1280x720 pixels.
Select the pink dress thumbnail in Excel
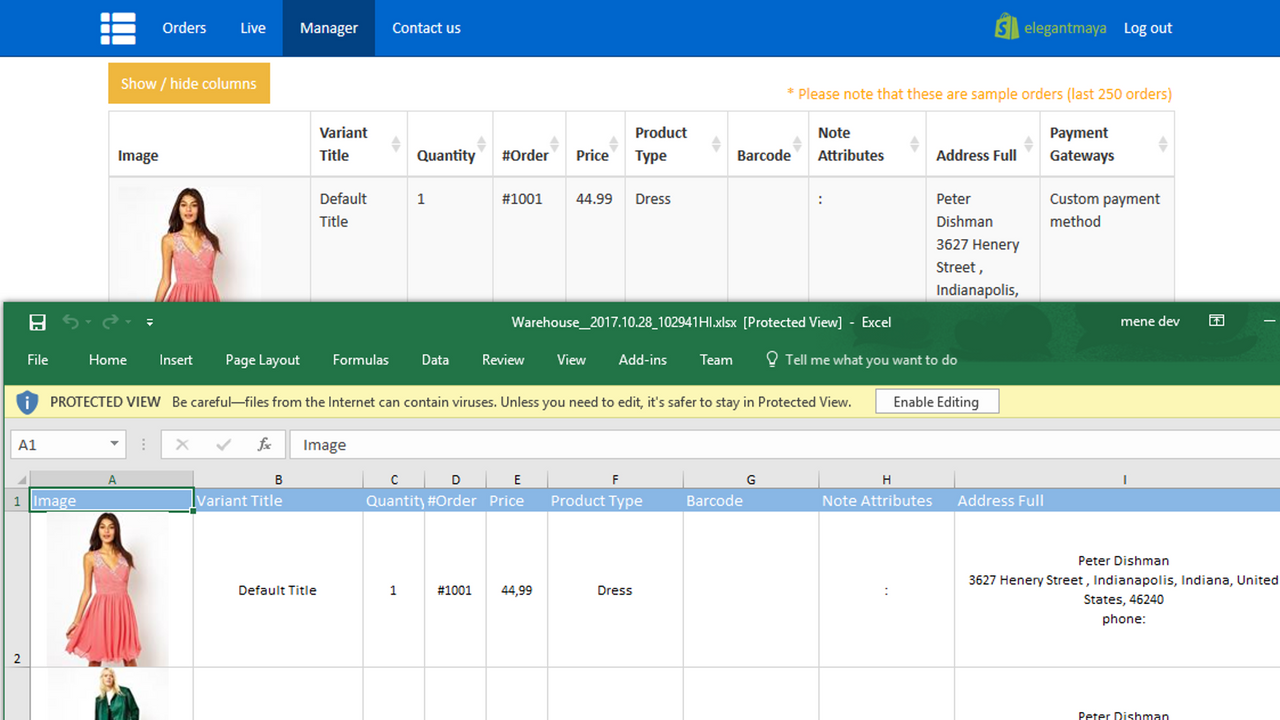click(108, 589)
